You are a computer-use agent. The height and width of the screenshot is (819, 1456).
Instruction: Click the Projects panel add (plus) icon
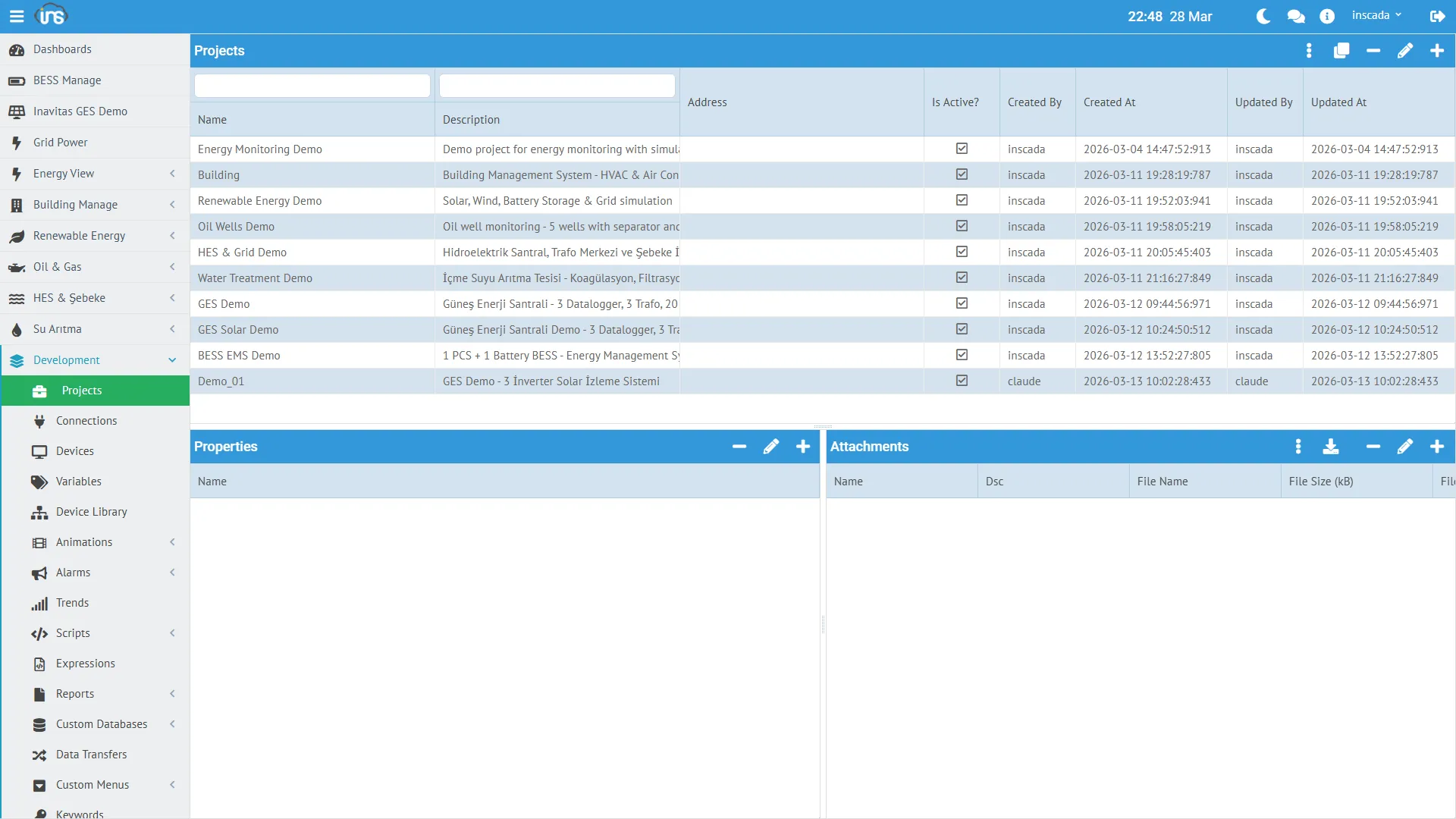pos(1436,51)
